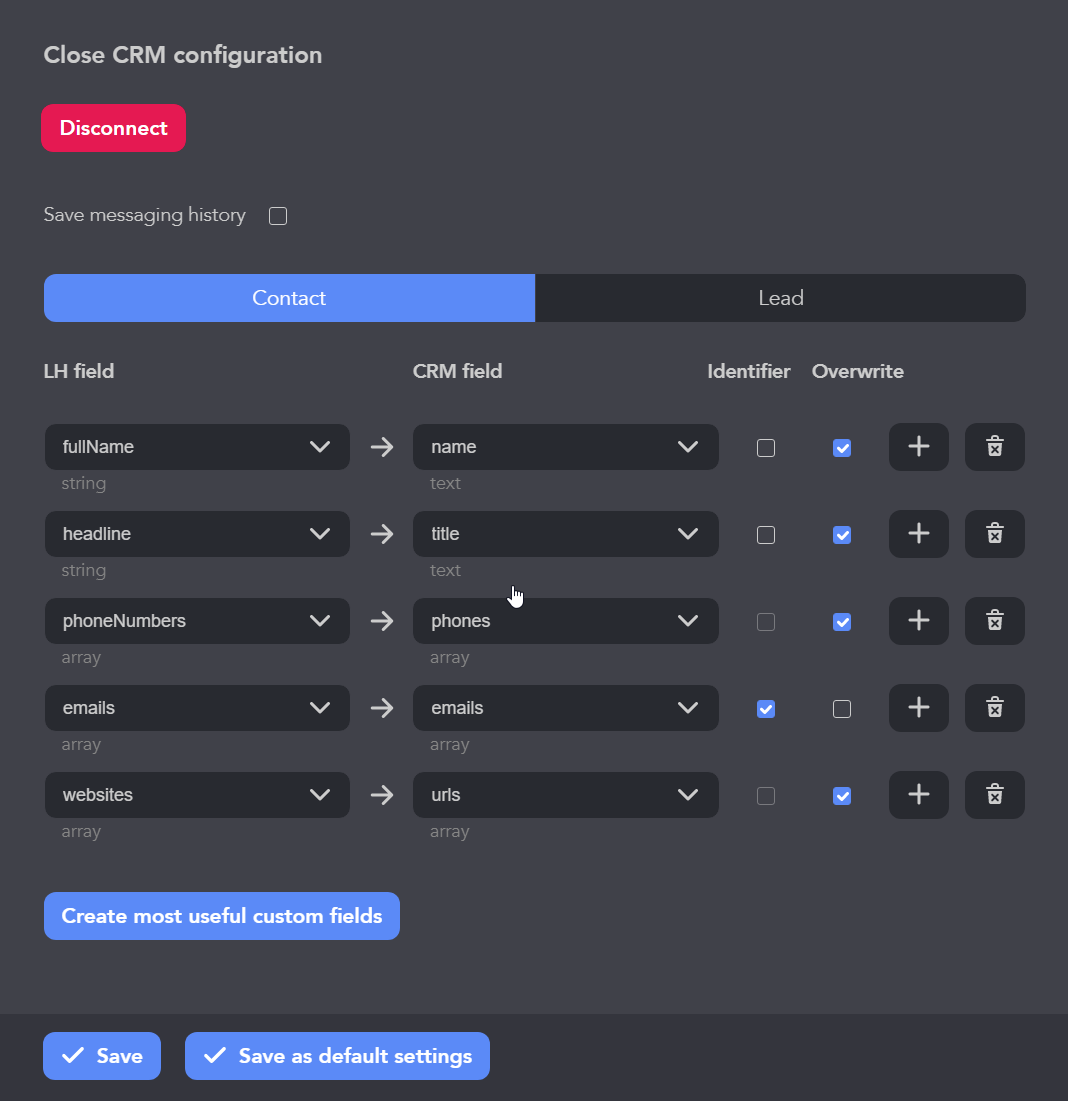This screenshot has height=1101, width=1068.
Task: Delete the websites to urls mapping
Action: click(x=994, y=795)
